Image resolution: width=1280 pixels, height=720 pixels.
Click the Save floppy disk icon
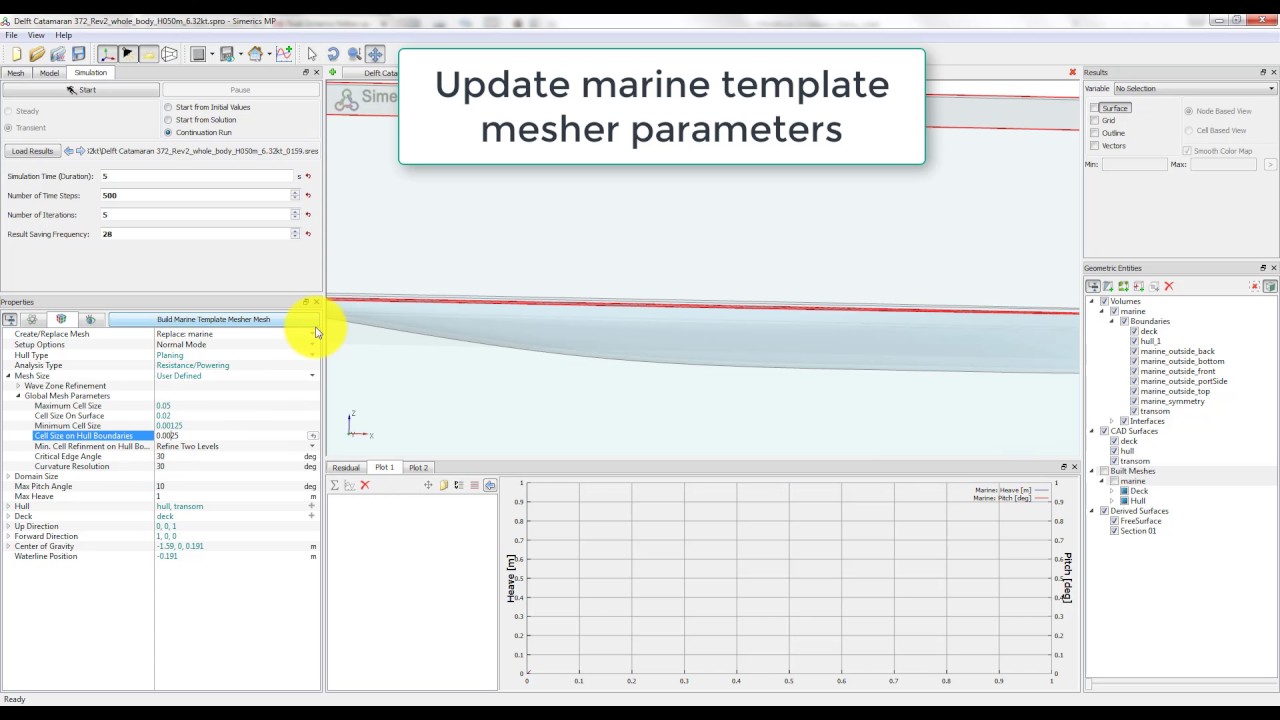[x=79, y=54]
